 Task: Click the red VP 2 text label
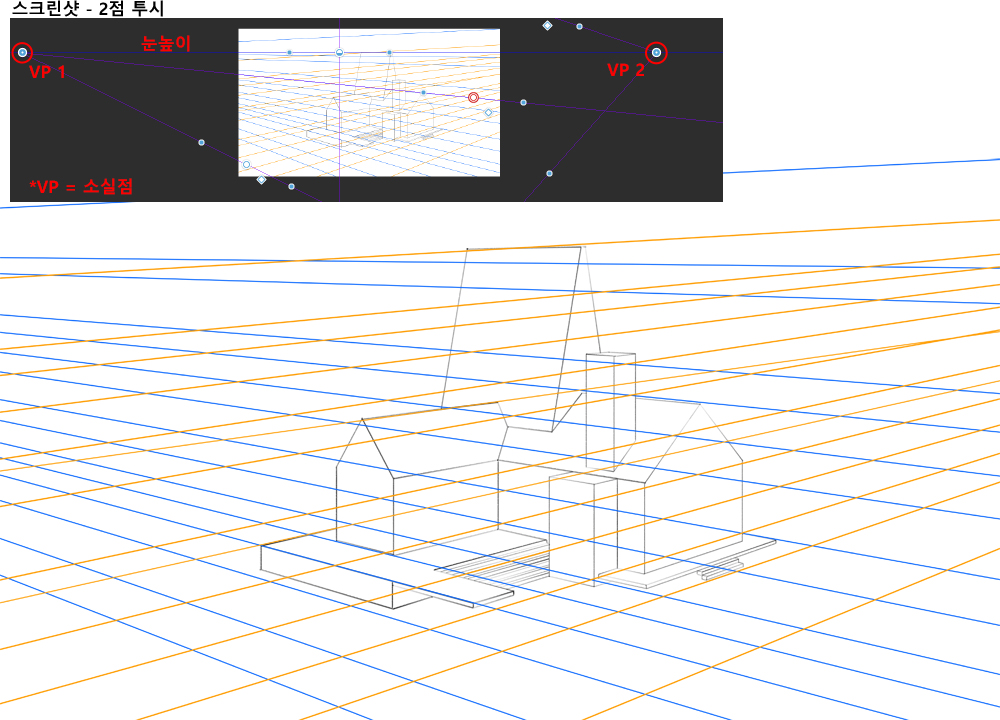(x=626, y=70)
